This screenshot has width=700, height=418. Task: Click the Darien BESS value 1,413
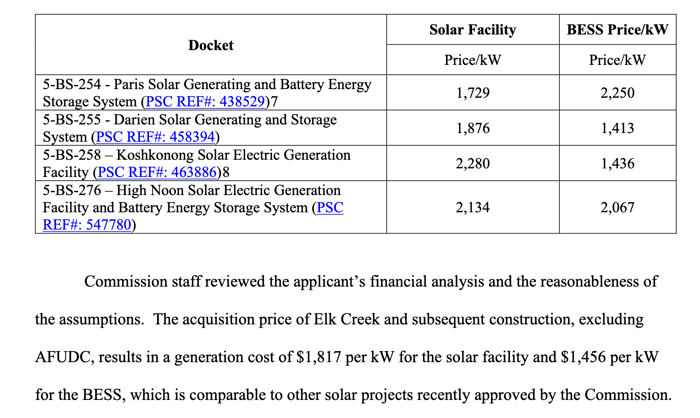[x=617, y=128]
